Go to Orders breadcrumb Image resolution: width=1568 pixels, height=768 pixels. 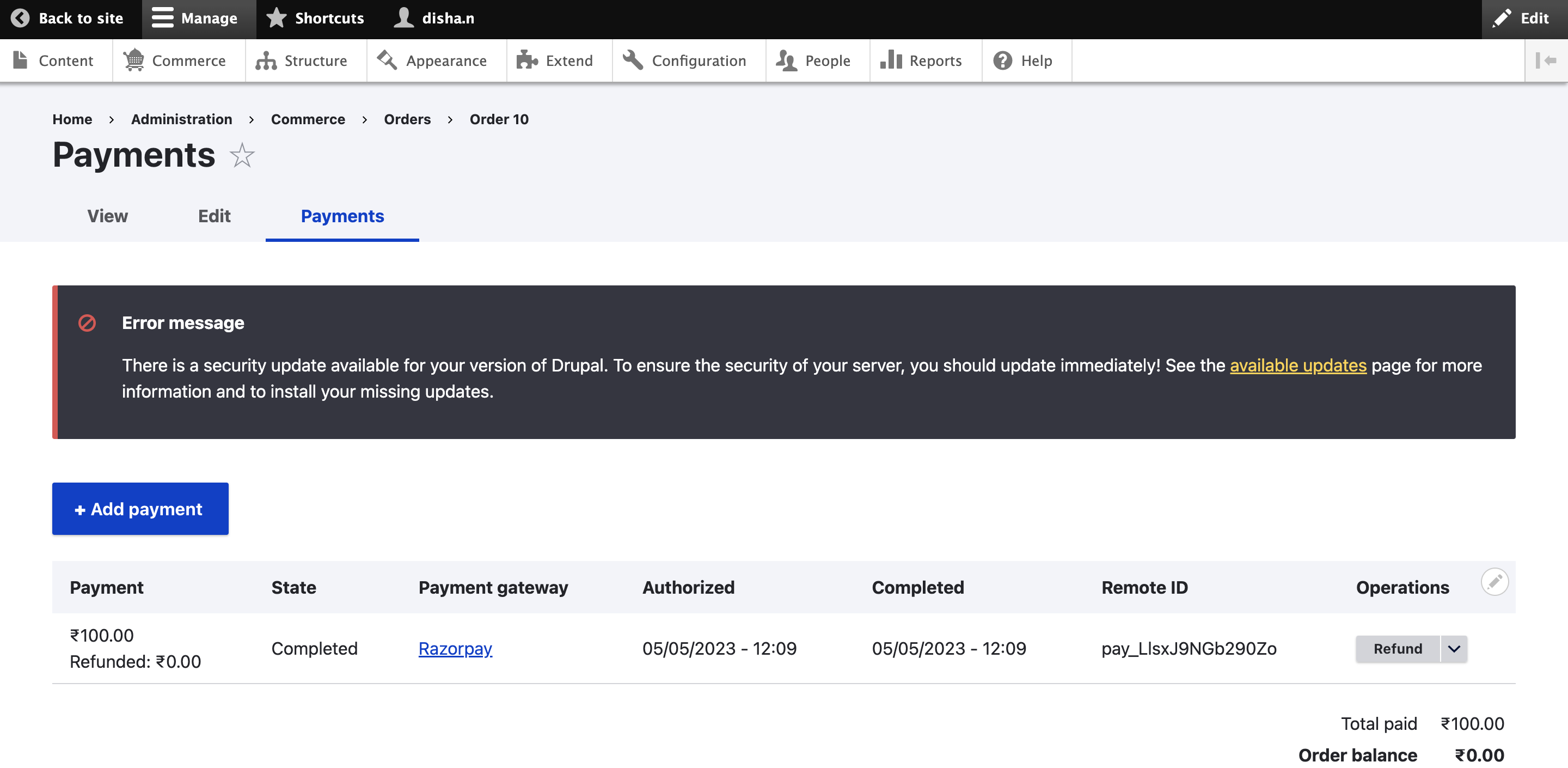pos(407,119)
